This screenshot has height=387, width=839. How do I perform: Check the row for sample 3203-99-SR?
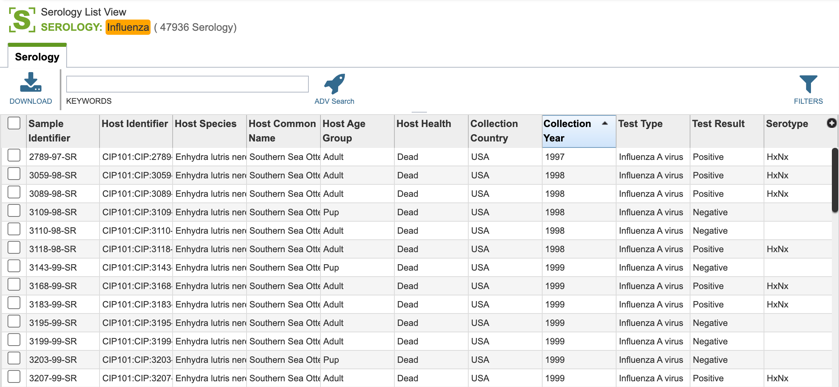coord(14,359)
